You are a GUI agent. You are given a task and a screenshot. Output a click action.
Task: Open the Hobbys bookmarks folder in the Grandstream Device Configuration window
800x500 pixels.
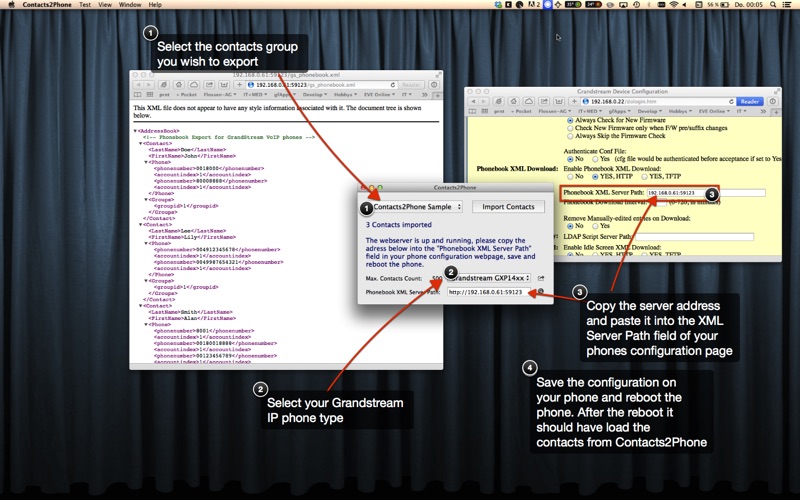pyautogui.click(x=680, y=111)
